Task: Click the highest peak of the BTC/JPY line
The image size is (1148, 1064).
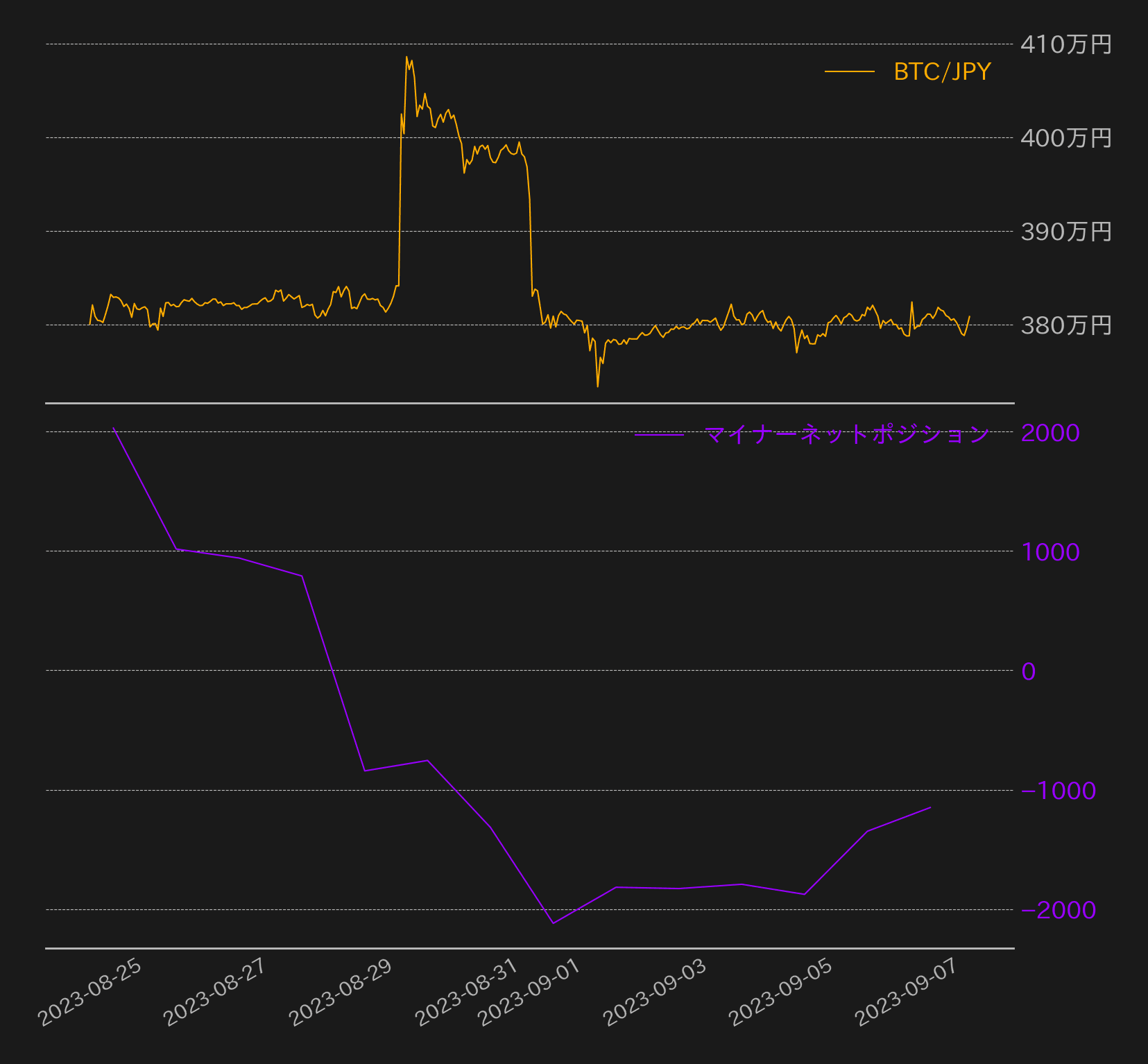Action: pos(406,57)
